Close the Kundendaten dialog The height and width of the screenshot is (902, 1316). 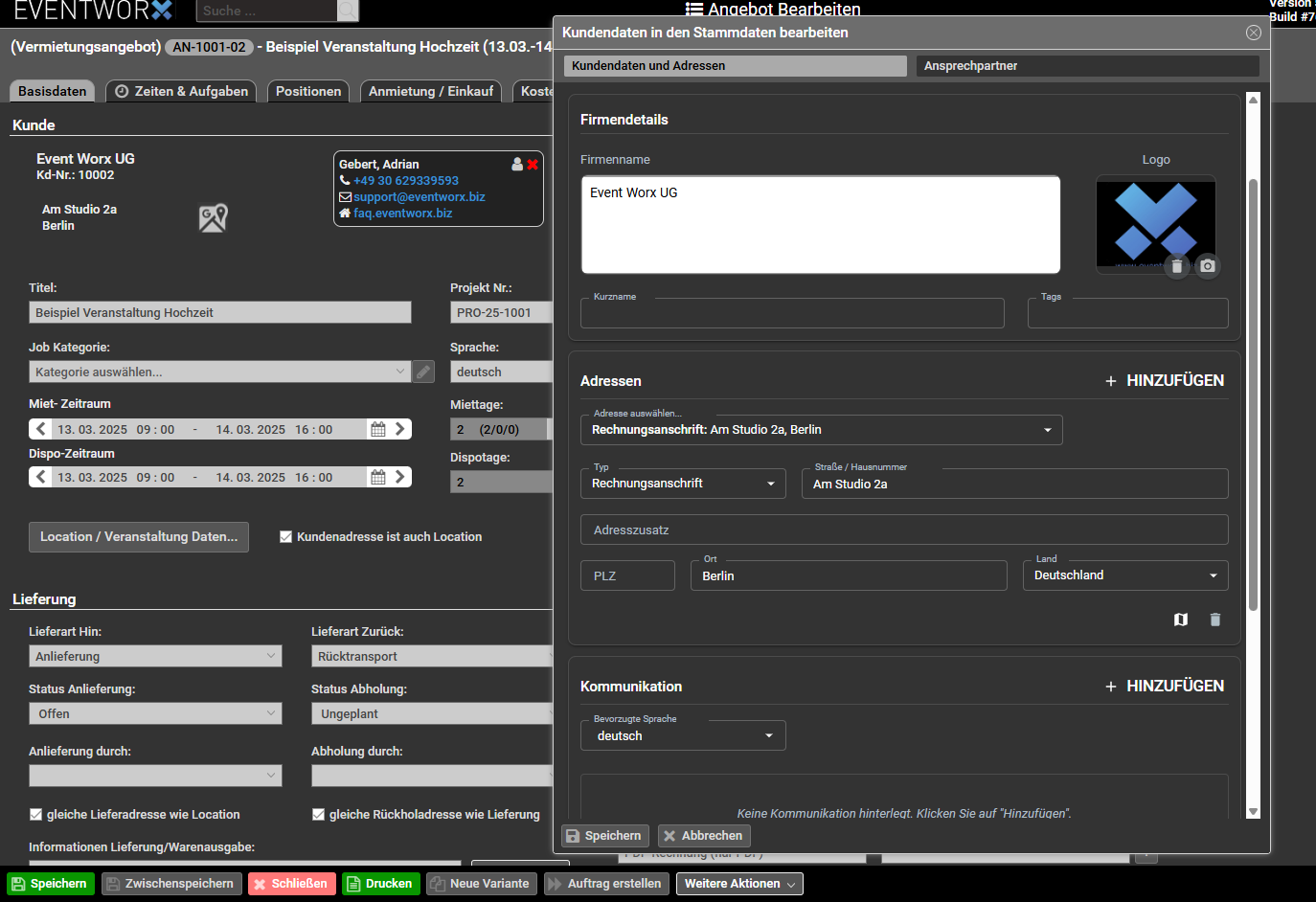point(1253,33)
